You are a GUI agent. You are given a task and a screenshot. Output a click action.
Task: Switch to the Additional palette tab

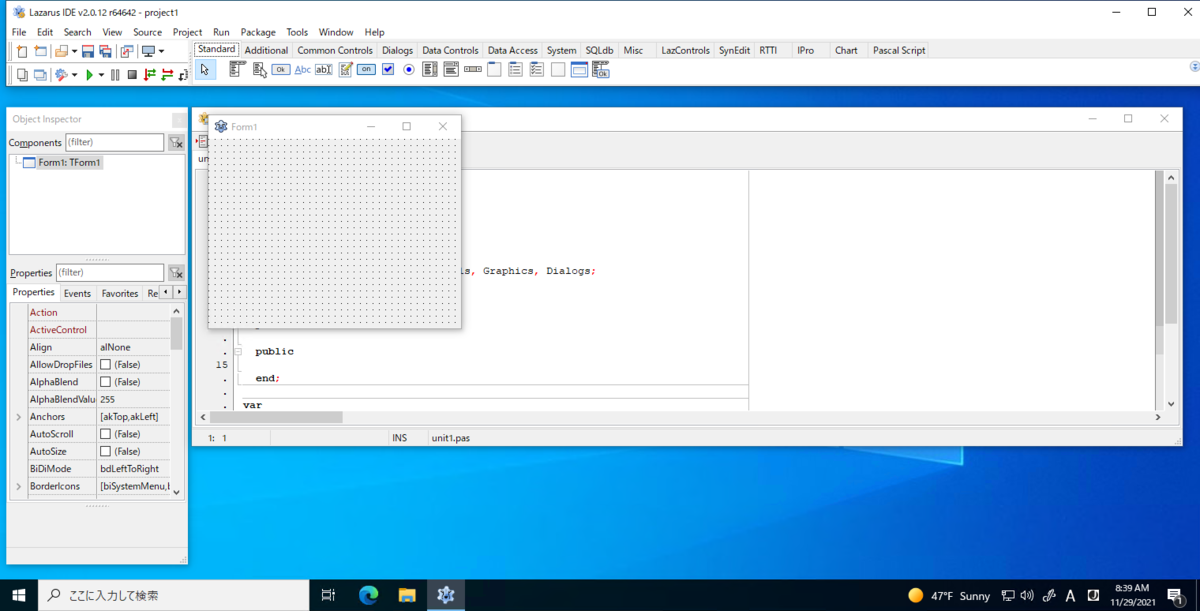pyautogui.click(x=266, y=50)
